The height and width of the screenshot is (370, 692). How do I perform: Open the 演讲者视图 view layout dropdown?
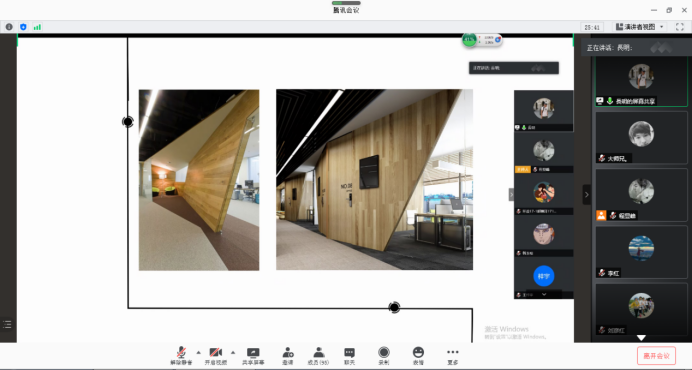(639, 27)
